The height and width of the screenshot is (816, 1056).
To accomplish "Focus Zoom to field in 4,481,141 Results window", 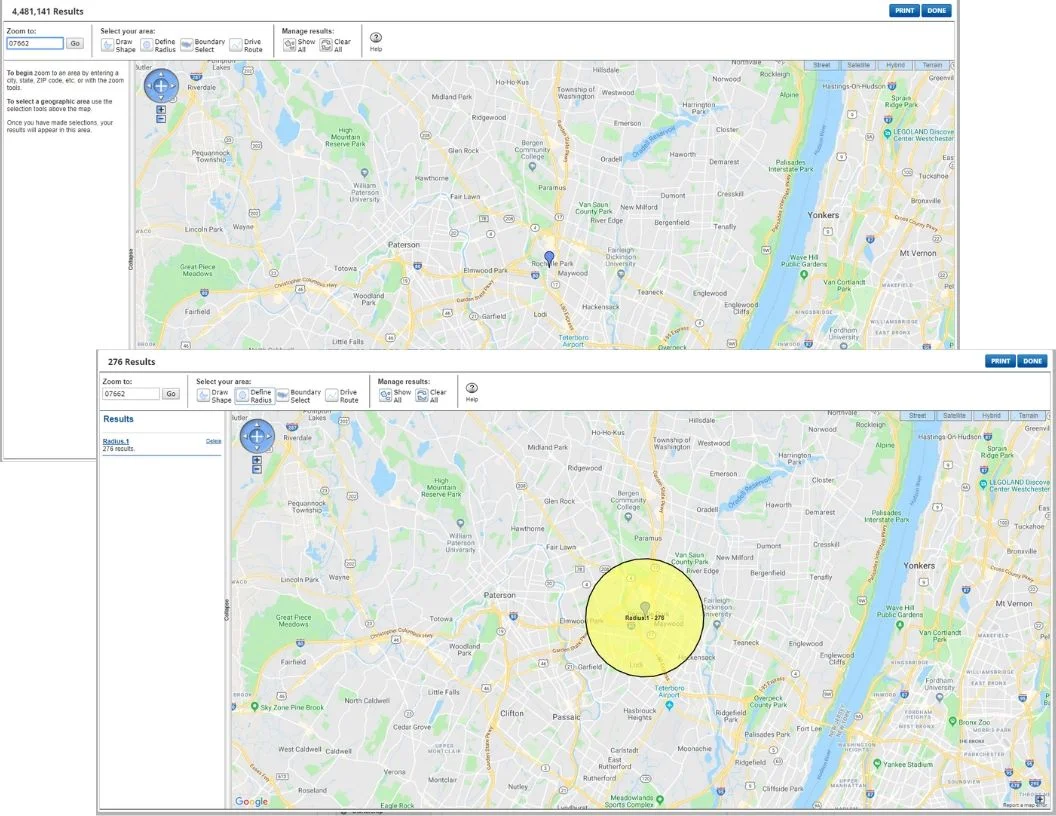I will (x=35, y=43).
